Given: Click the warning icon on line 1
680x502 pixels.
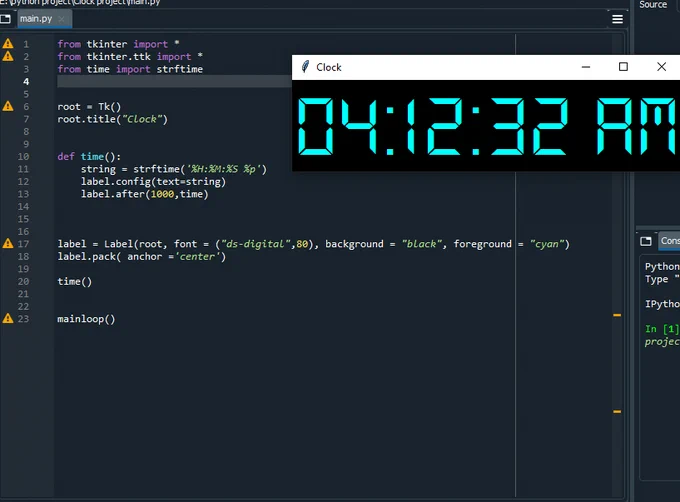Looking at the screenshot, I should click(8, 43).
